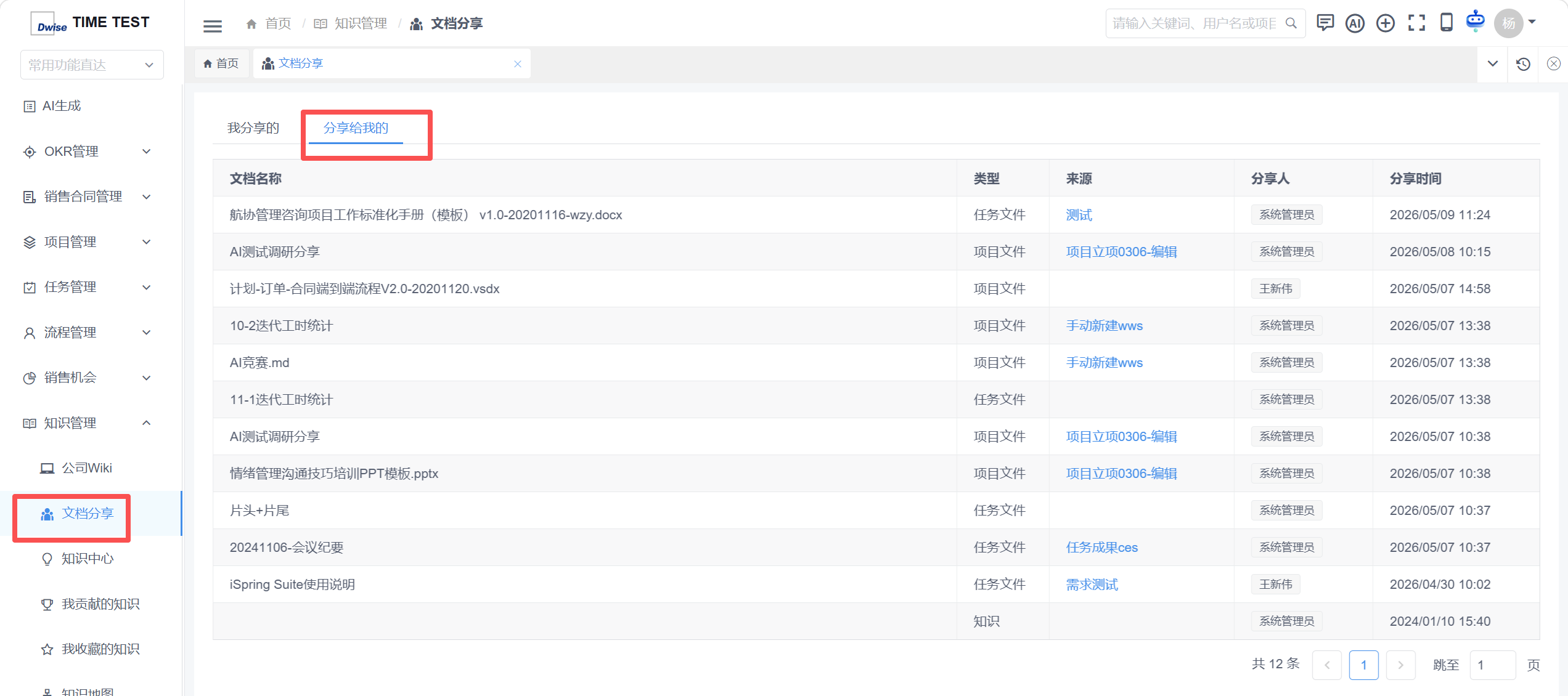Click the AI circle icon in header

(x=1355, y=23)
